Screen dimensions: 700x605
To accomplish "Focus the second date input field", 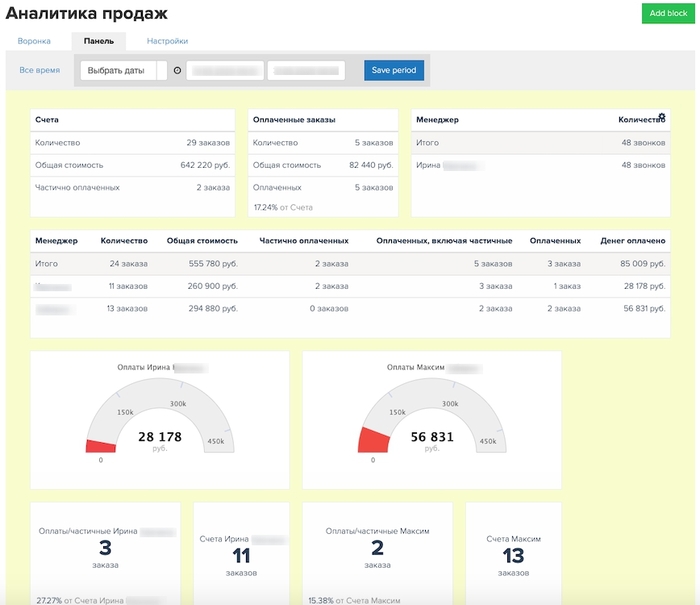I will coord(305,71).
